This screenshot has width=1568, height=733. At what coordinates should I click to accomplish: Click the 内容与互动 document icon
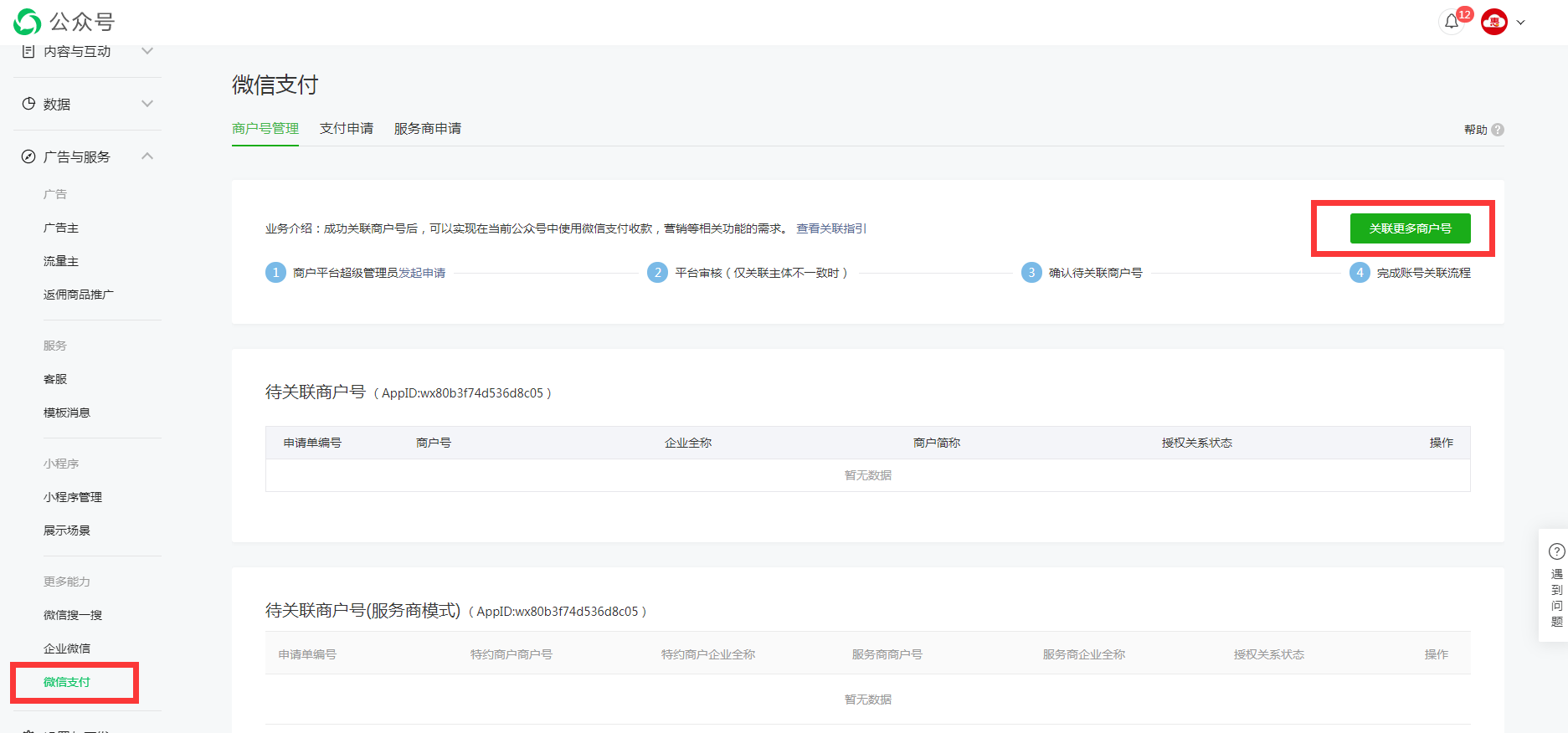tap(28, 51)
